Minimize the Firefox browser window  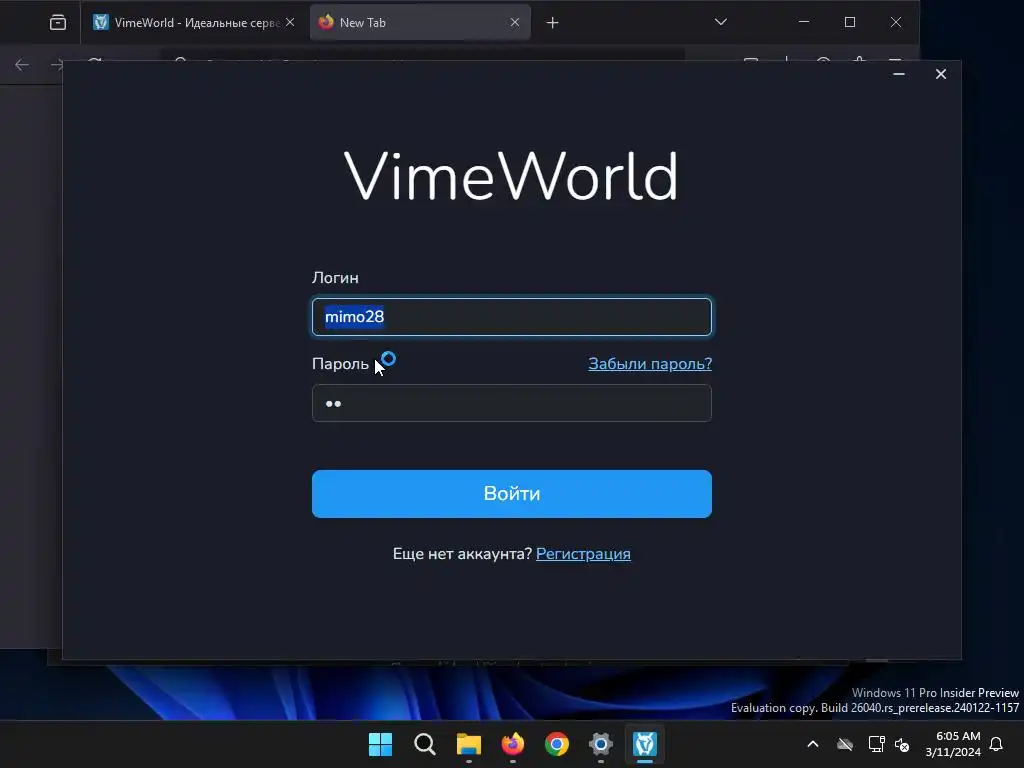804,22
